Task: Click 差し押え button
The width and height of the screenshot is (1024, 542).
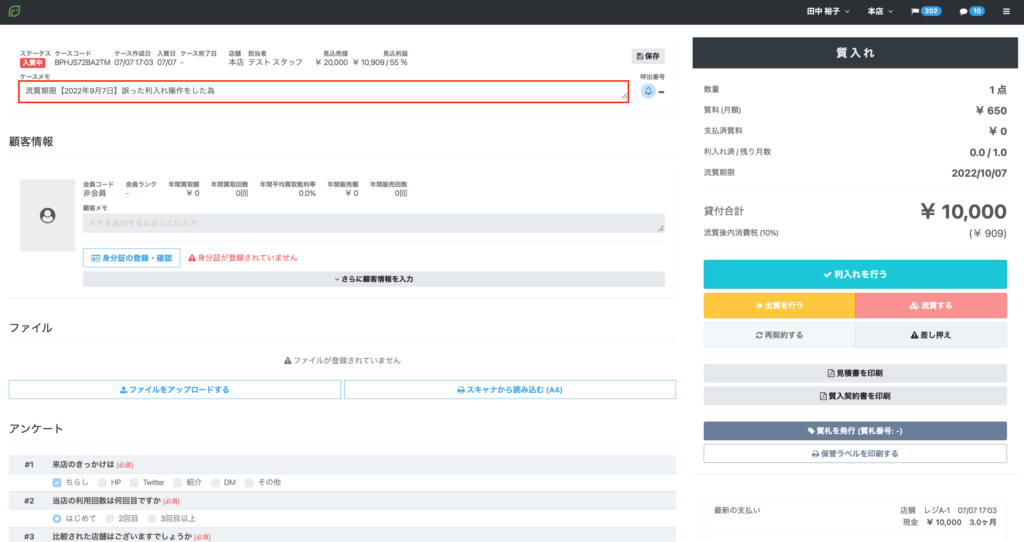Action: coord(931,335)
